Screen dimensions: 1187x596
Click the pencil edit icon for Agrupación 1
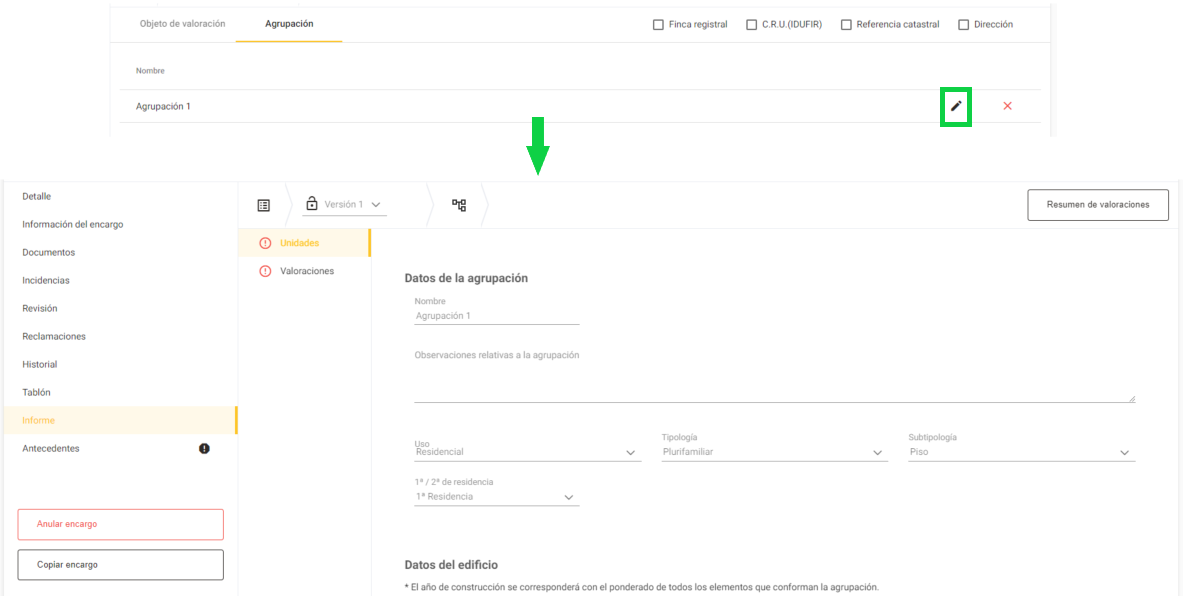[x=956, y=106]
